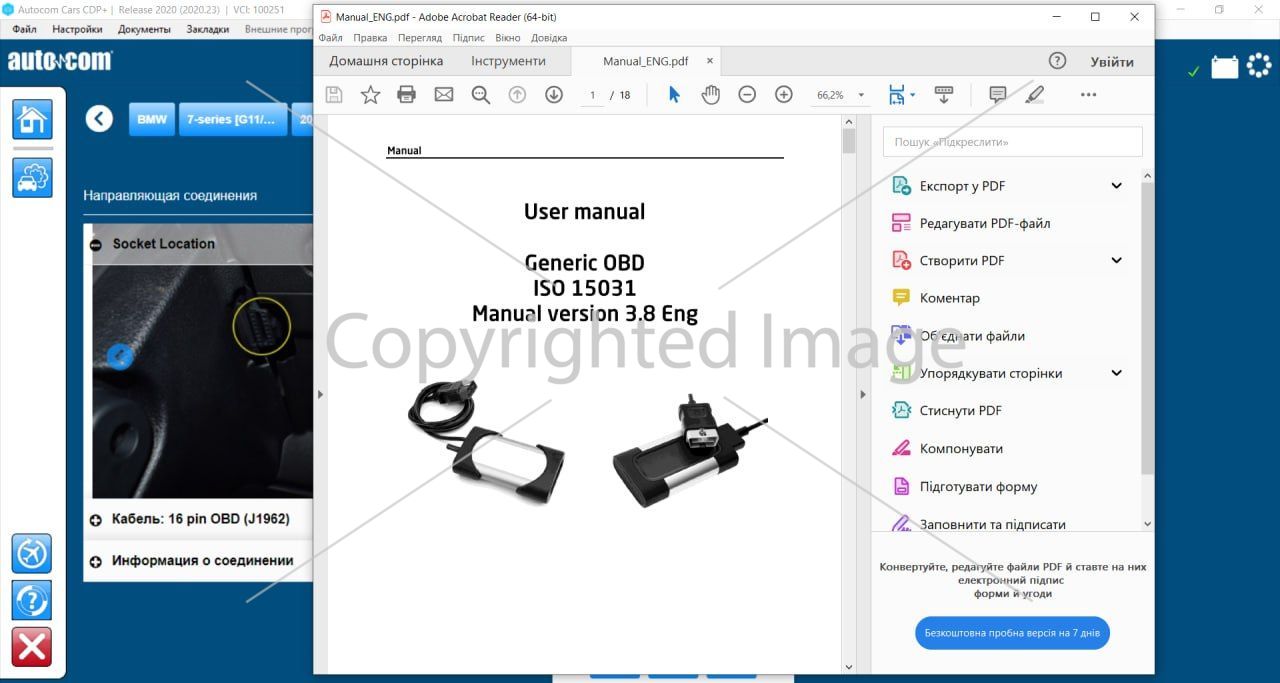Open Autocom Закладки menu
This screenshot has height=683, width=1280.
pos(208,29)
